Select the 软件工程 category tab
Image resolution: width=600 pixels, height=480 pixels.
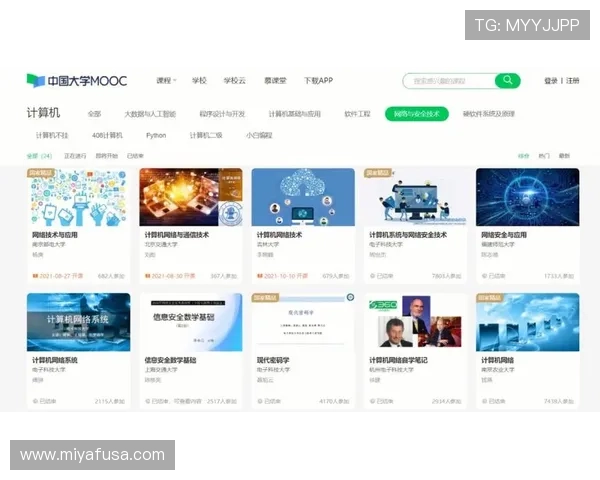(x=357, y=114)
